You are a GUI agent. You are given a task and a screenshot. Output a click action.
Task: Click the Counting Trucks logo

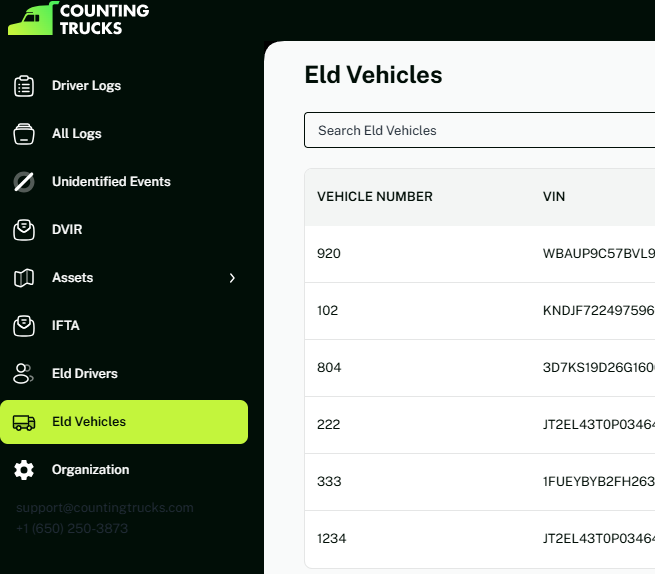click(78, 19)
